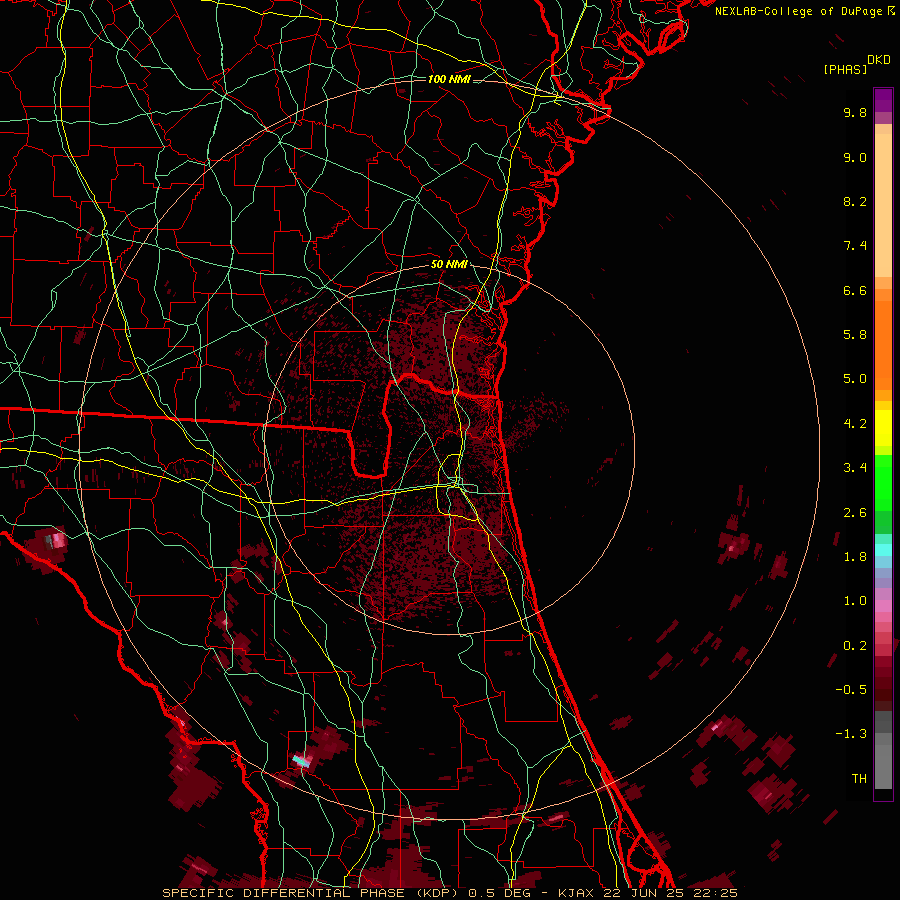Select the 9.0 value on color scale

(855, 157)
